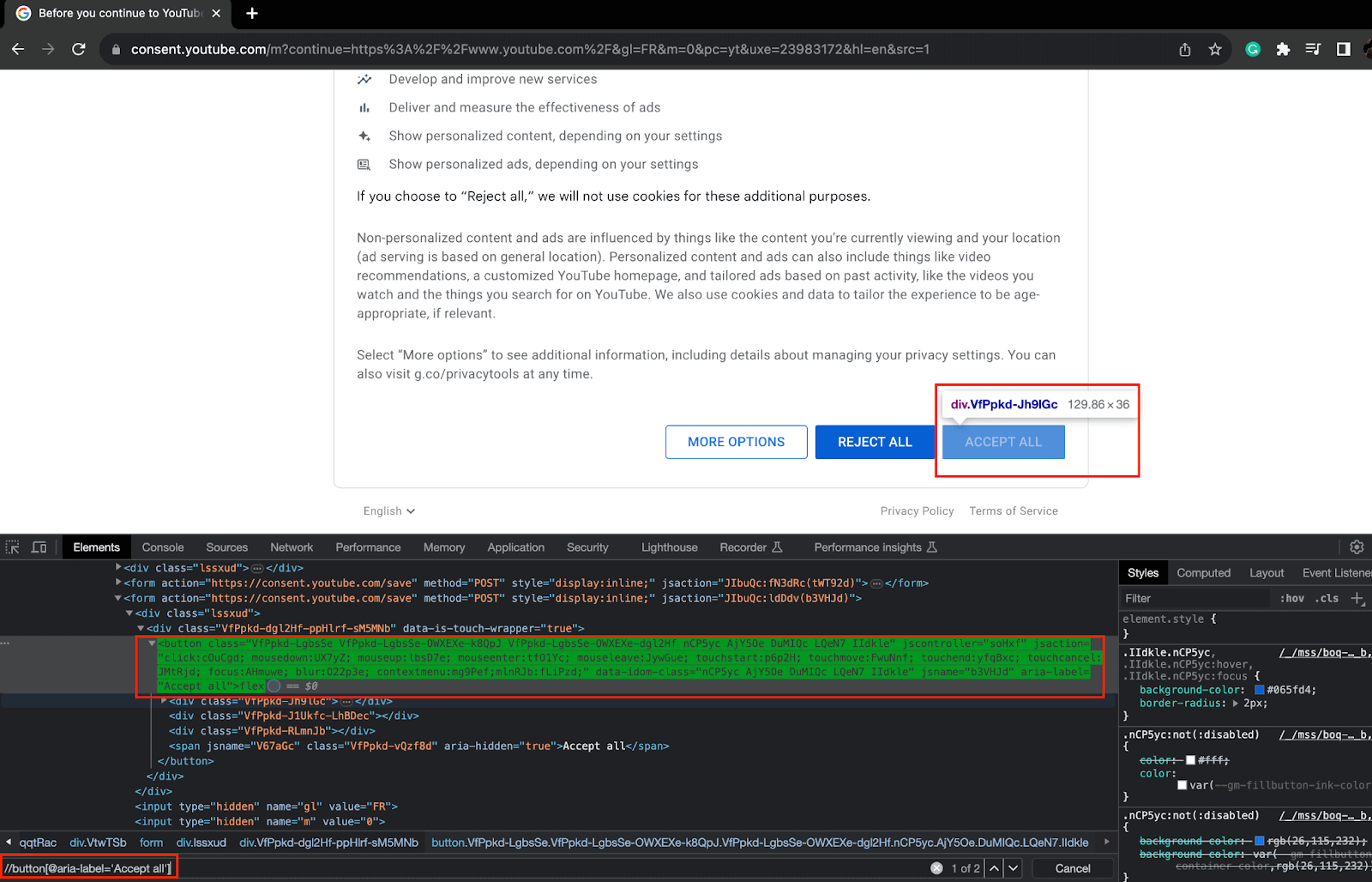Bookmark this page with the star

coord(1215,49)
